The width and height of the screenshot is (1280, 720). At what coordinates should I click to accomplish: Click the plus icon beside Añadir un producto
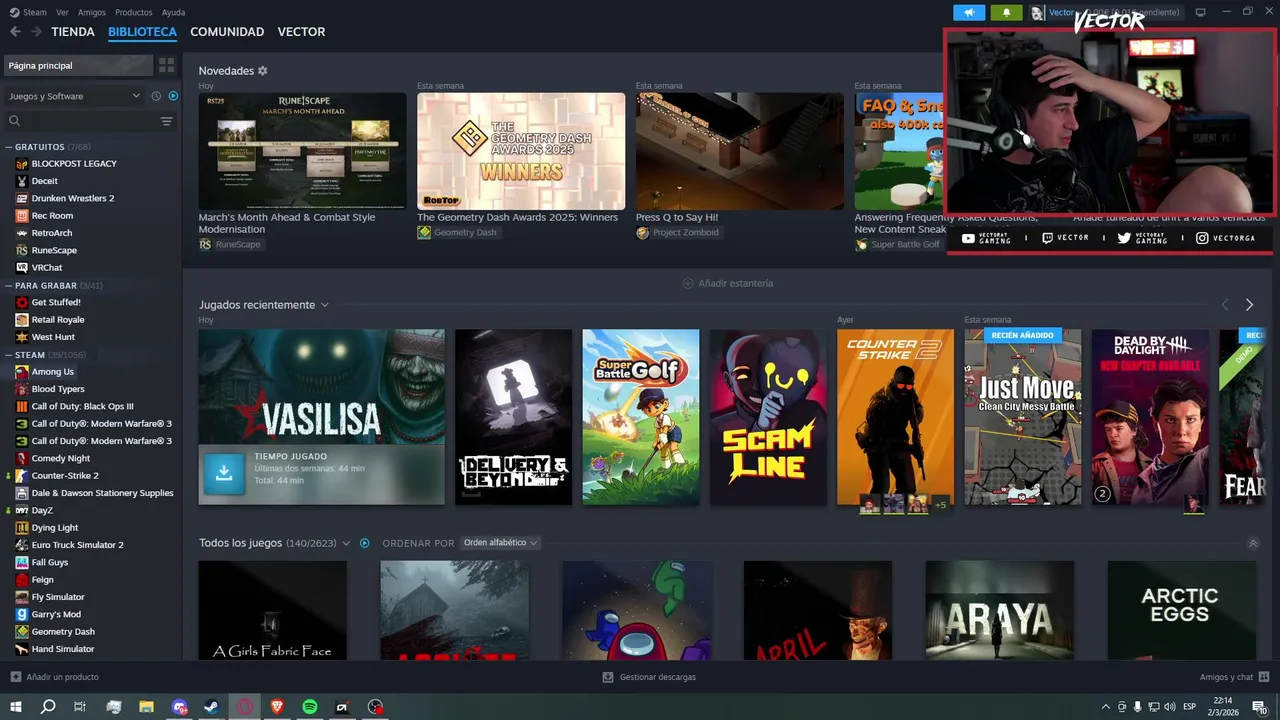16,677
